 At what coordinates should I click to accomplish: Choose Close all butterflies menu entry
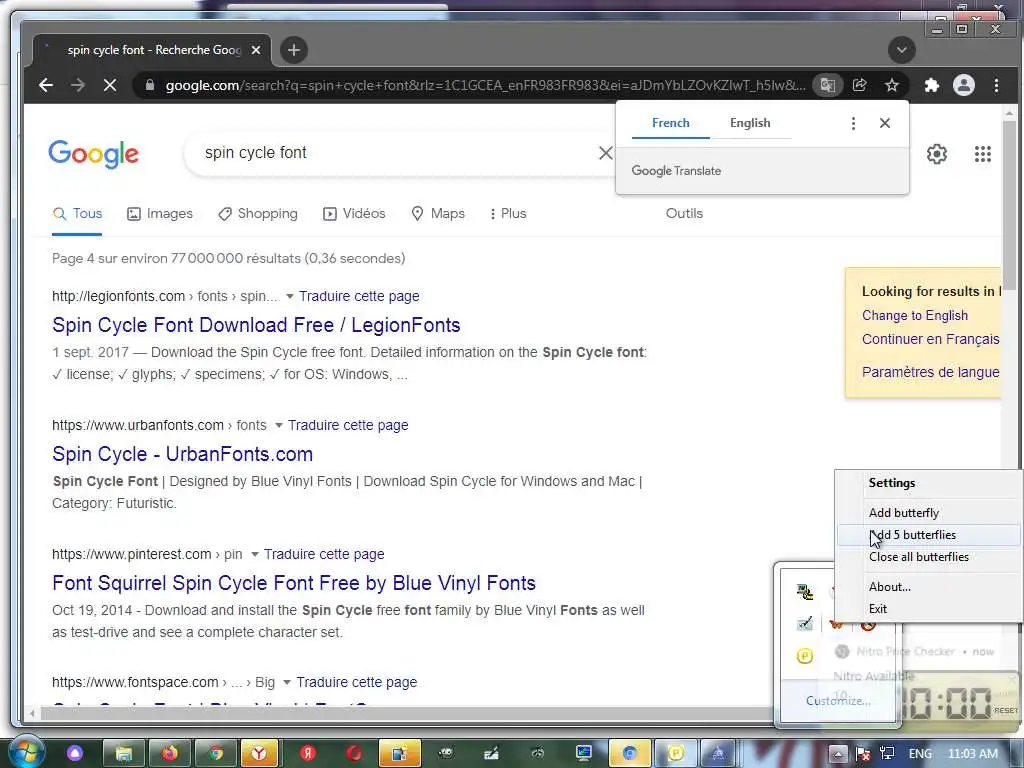click(929, 557)
